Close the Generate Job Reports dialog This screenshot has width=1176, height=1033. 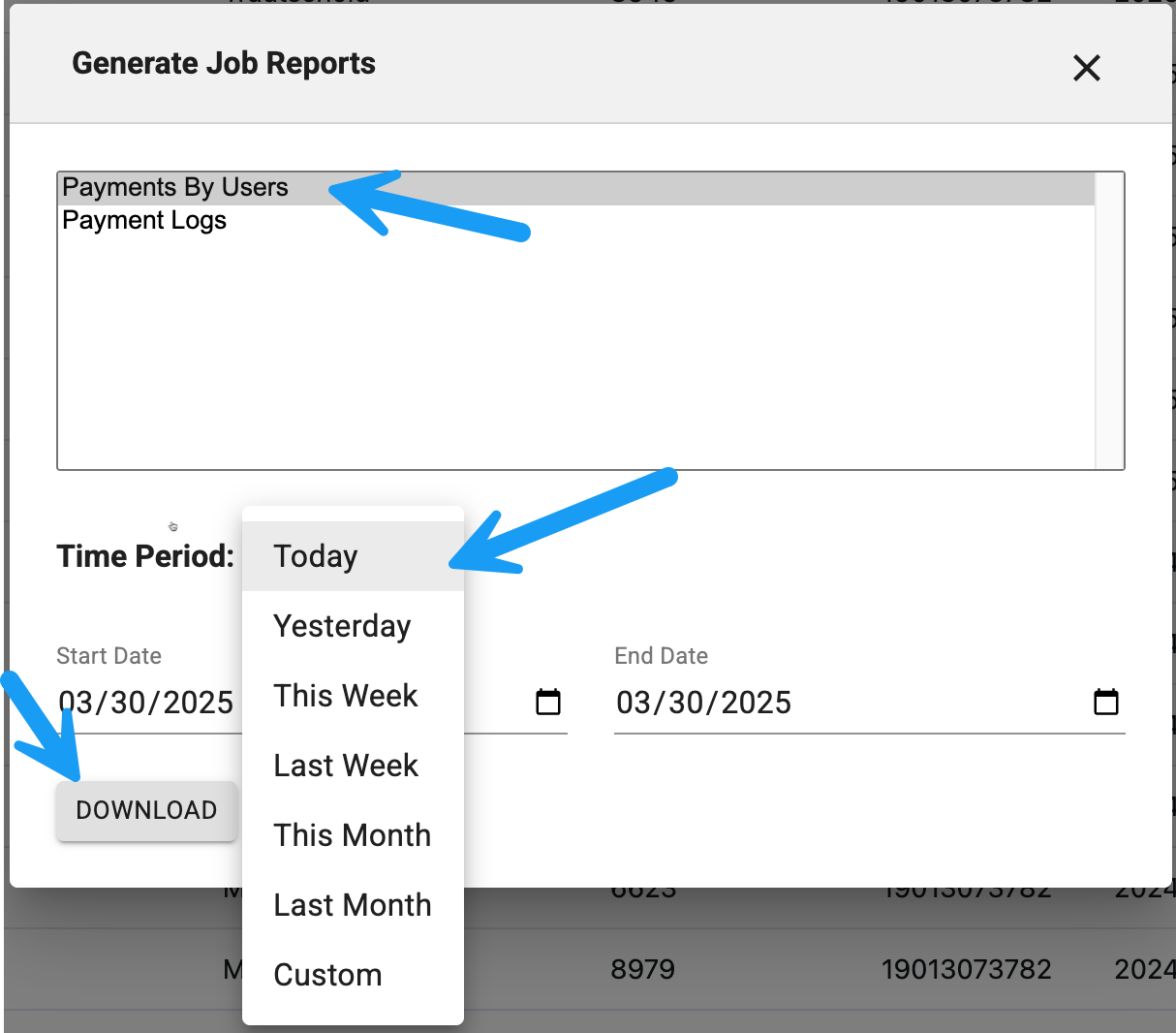coord(1086,68)
